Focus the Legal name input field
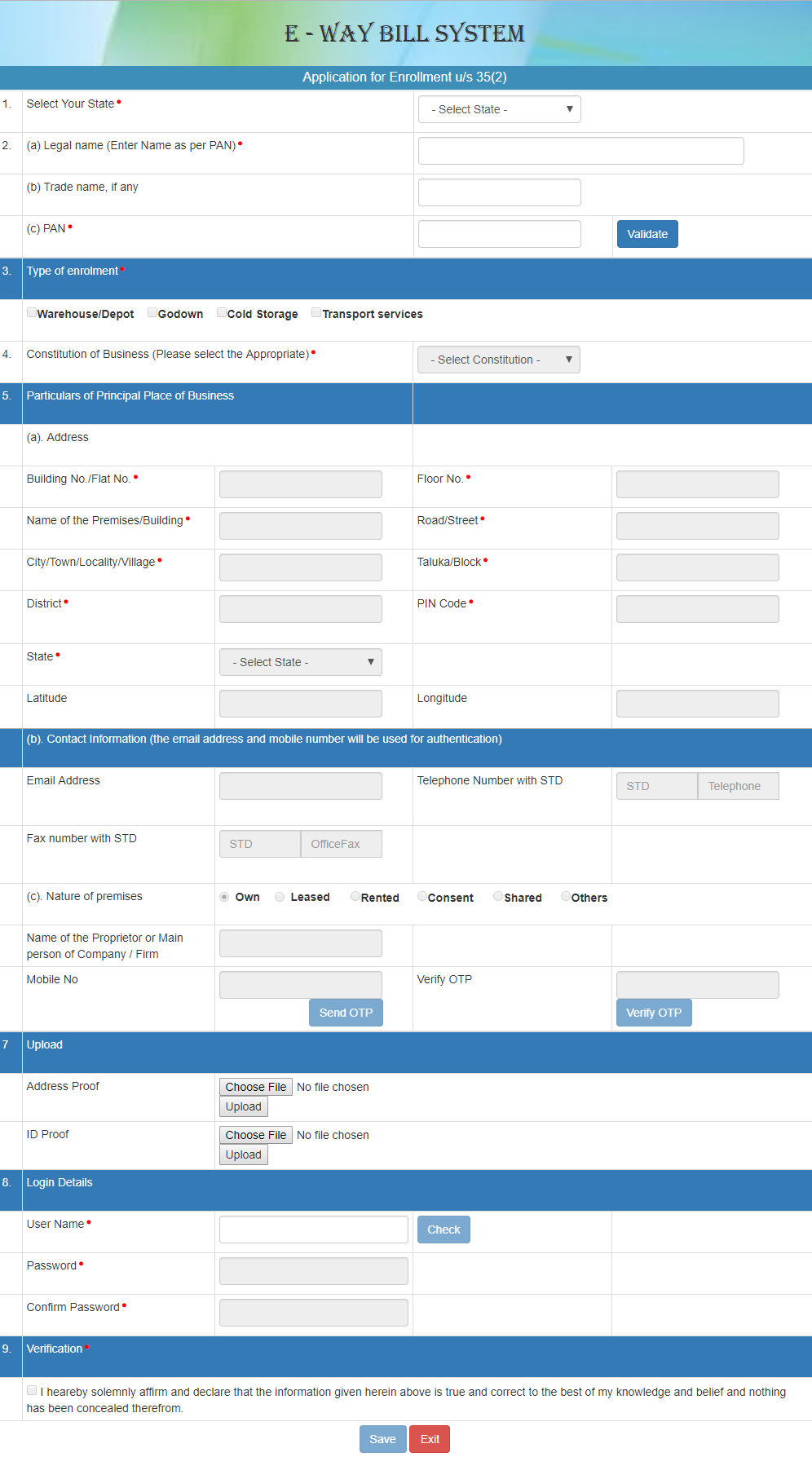This screenshot has height=1457, width=812. point(580,151)
